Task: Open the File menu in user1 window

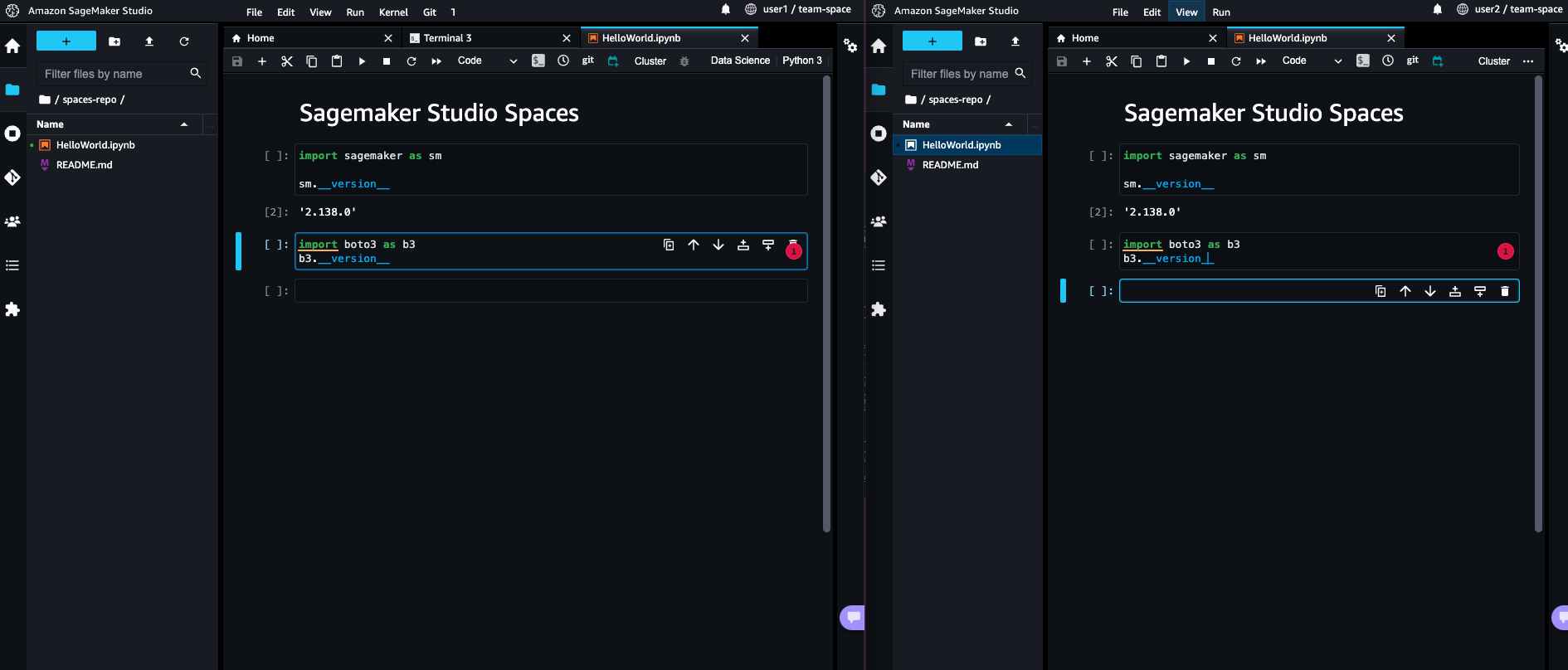Action: click(x=255, y=12)
